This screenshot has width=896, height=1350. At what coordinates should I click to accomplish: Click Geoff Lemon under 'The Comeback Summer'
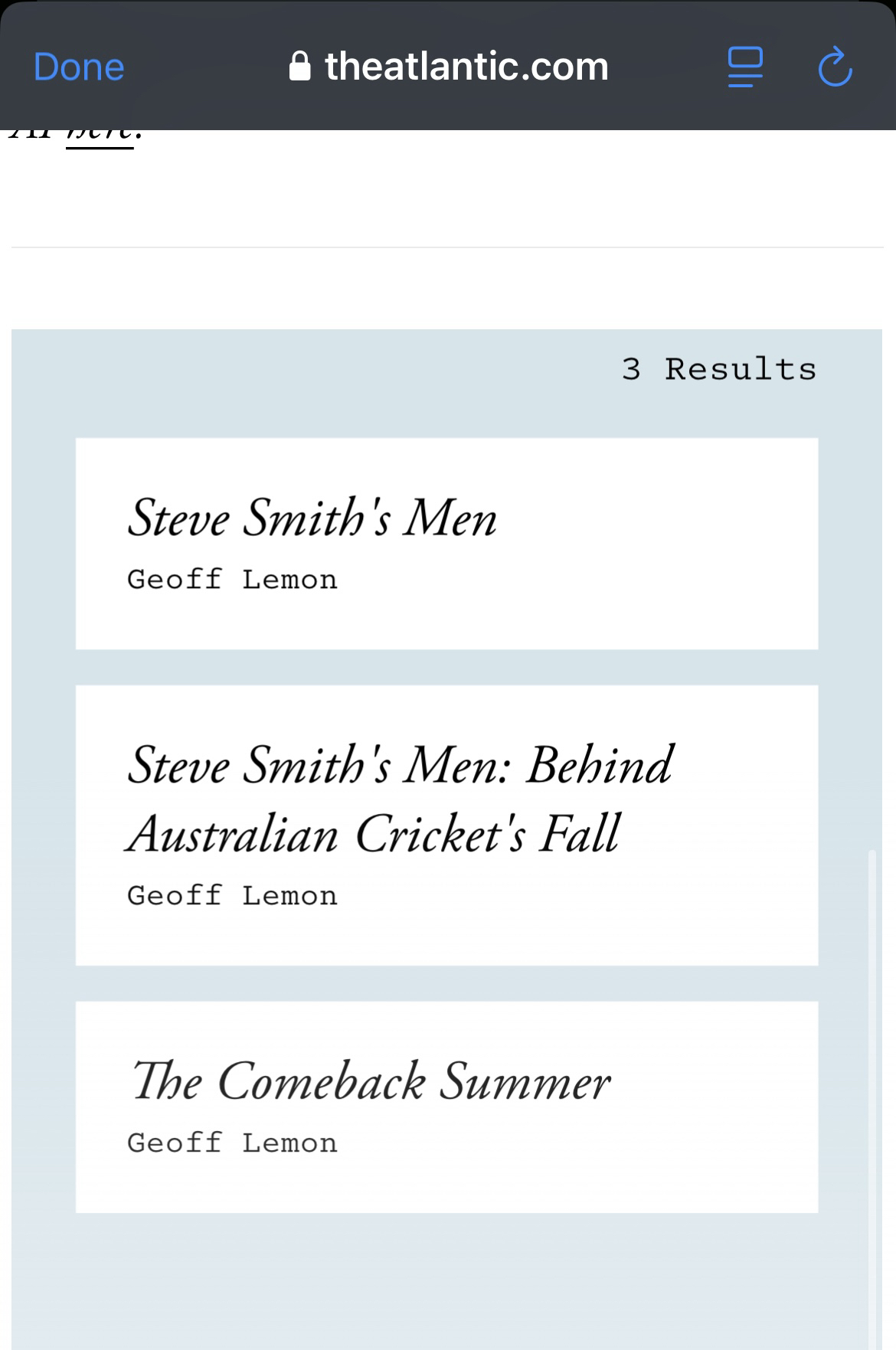pos(232,1143)
